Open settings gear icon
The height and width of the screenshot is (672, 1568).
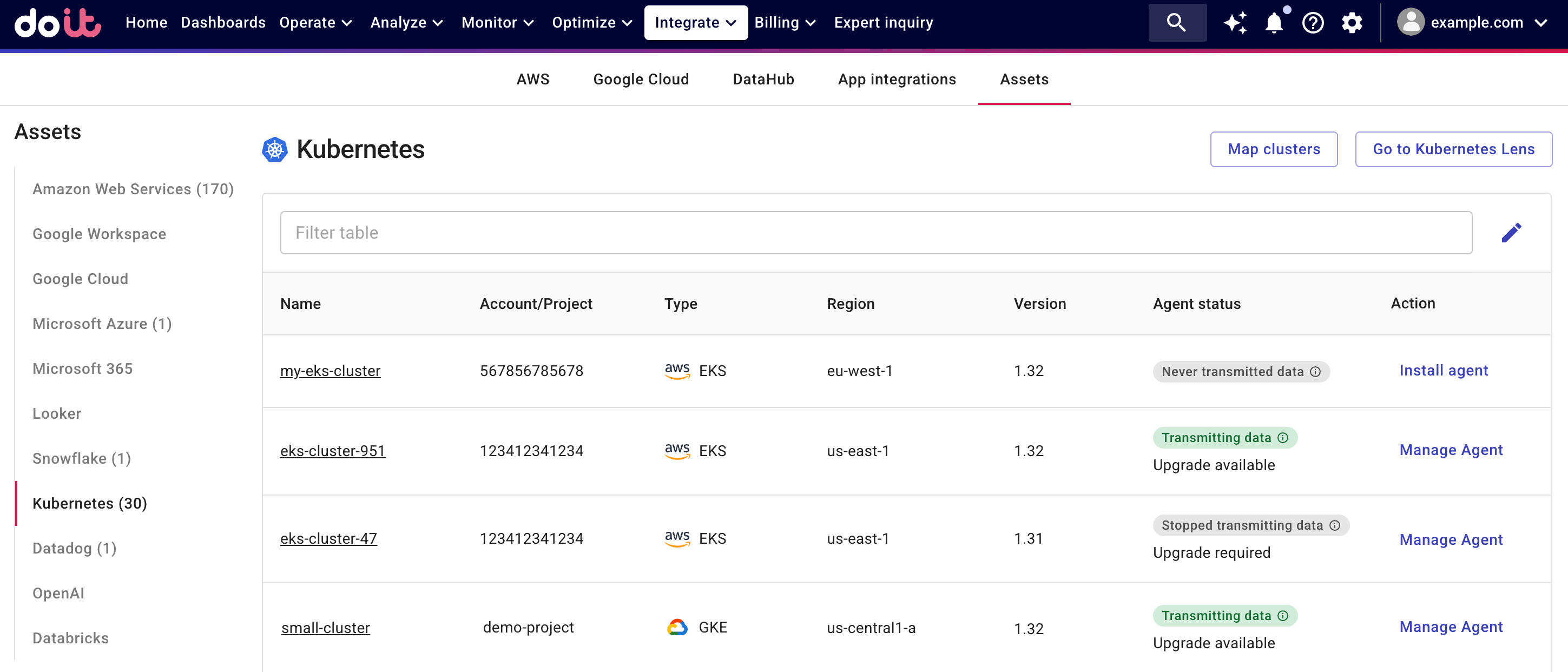pos(1352,23)
